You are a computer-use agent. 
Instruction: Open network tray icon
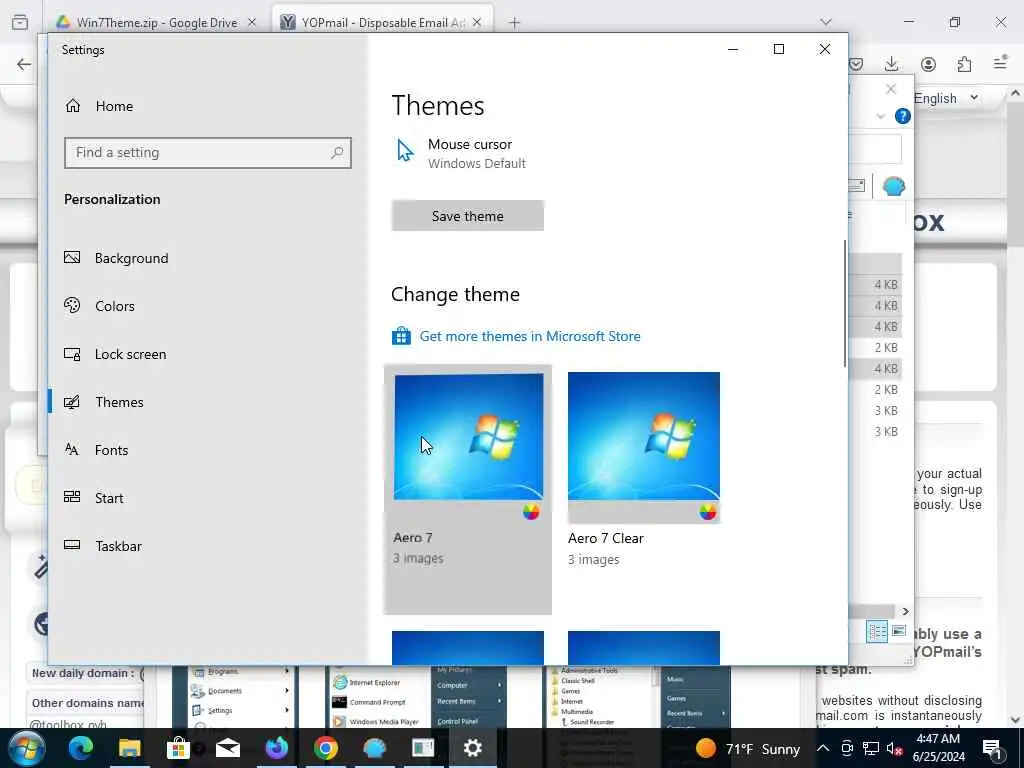point(871,748)
